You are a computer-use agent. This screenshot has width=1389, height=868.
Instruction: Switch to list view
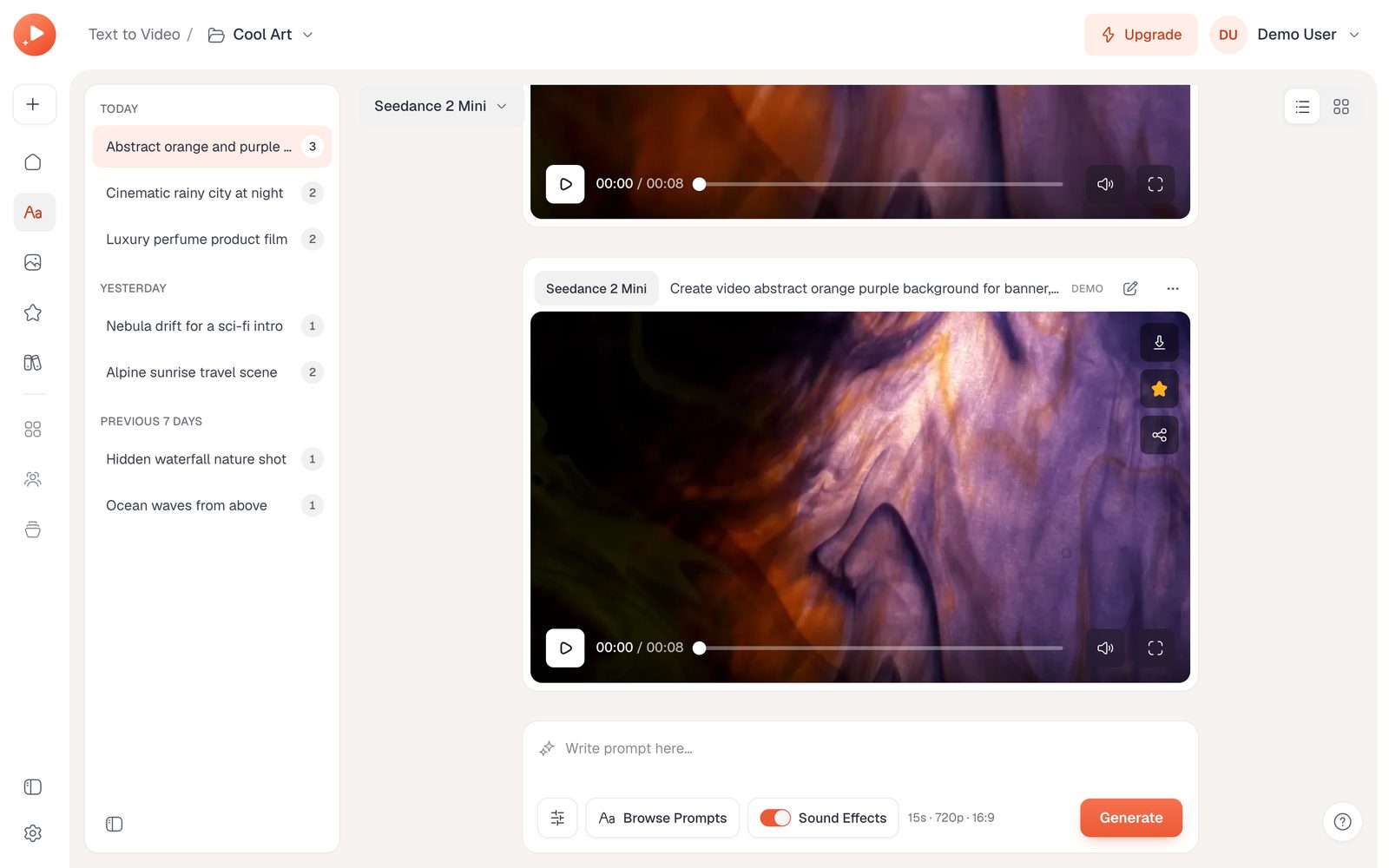tap(1302, 107)
